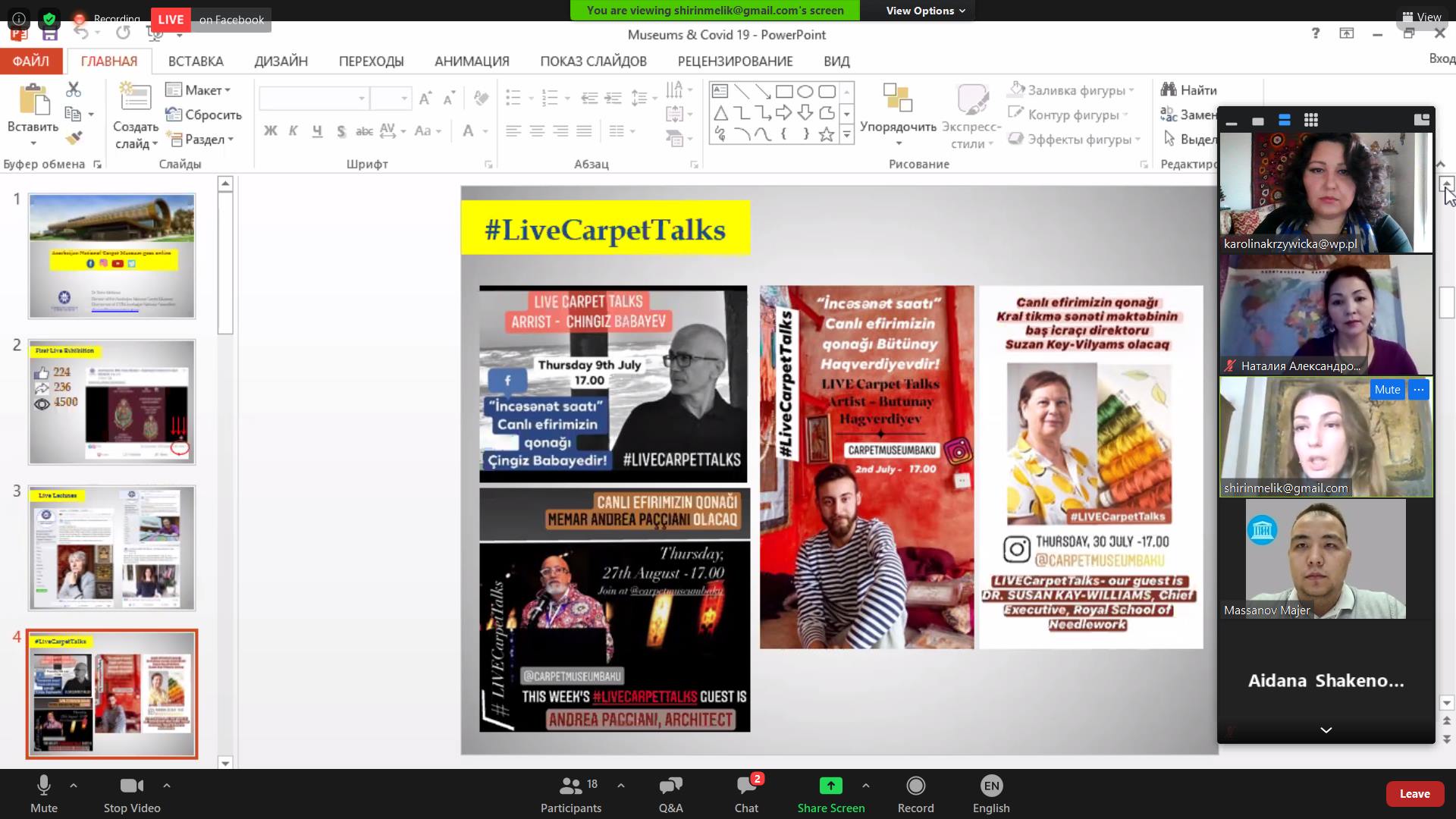
Task: Click the Record button in Zoom
Action: pos(916,794)
